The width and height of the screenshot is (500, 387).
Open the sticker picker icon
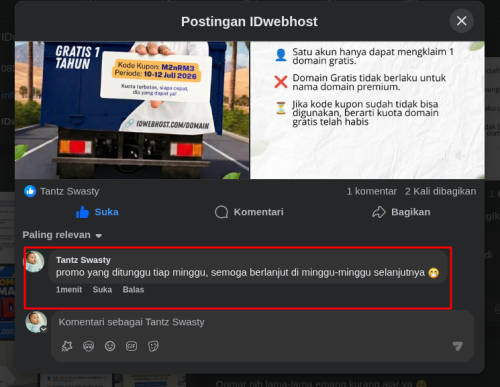[153, 346]
